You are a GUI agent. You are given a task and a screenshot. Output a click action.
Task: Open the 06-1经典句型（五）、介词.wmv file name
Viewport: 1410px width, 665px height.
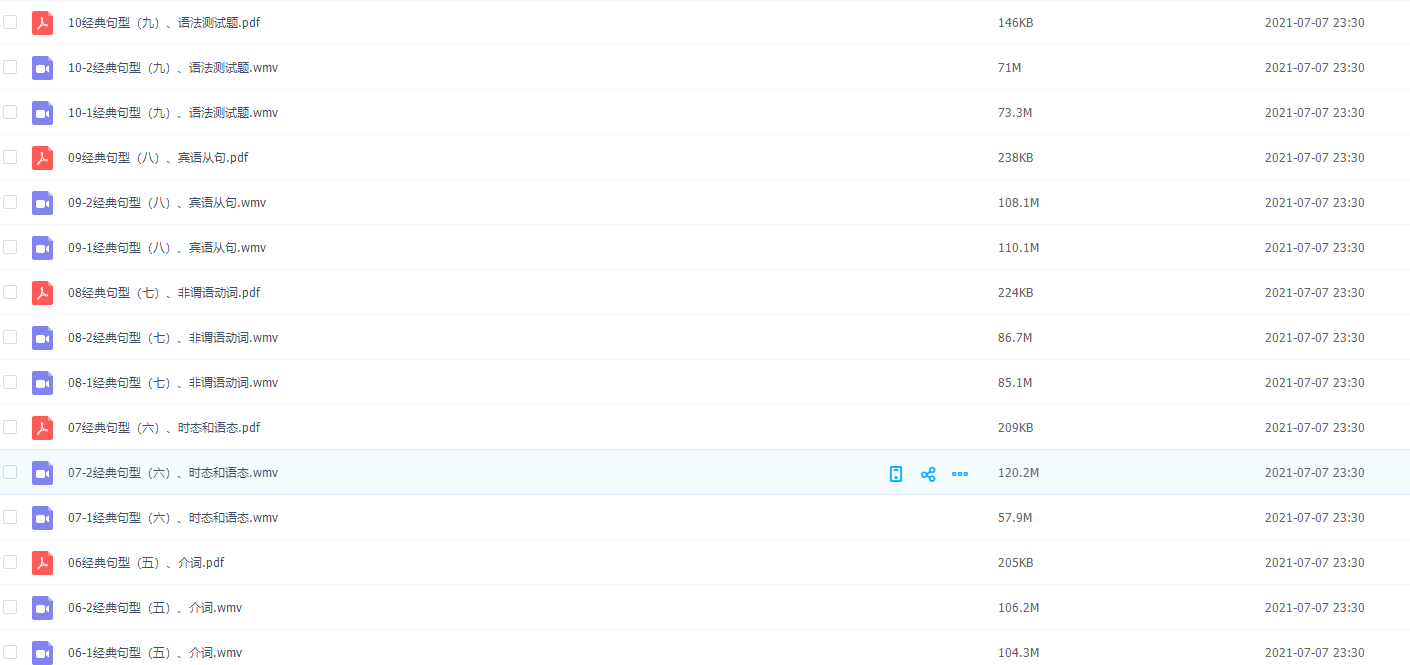tap(155, 653)
